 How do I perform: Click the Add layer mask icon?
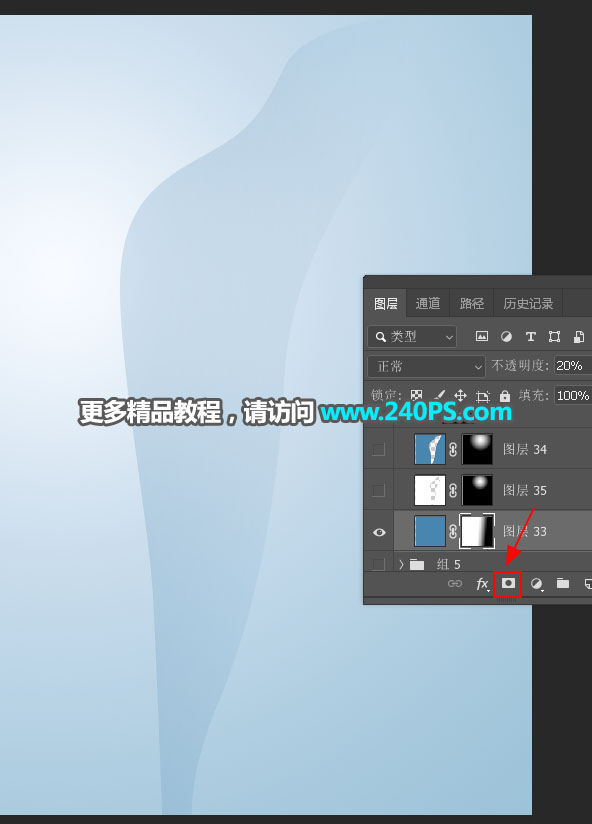coord(508,583)
